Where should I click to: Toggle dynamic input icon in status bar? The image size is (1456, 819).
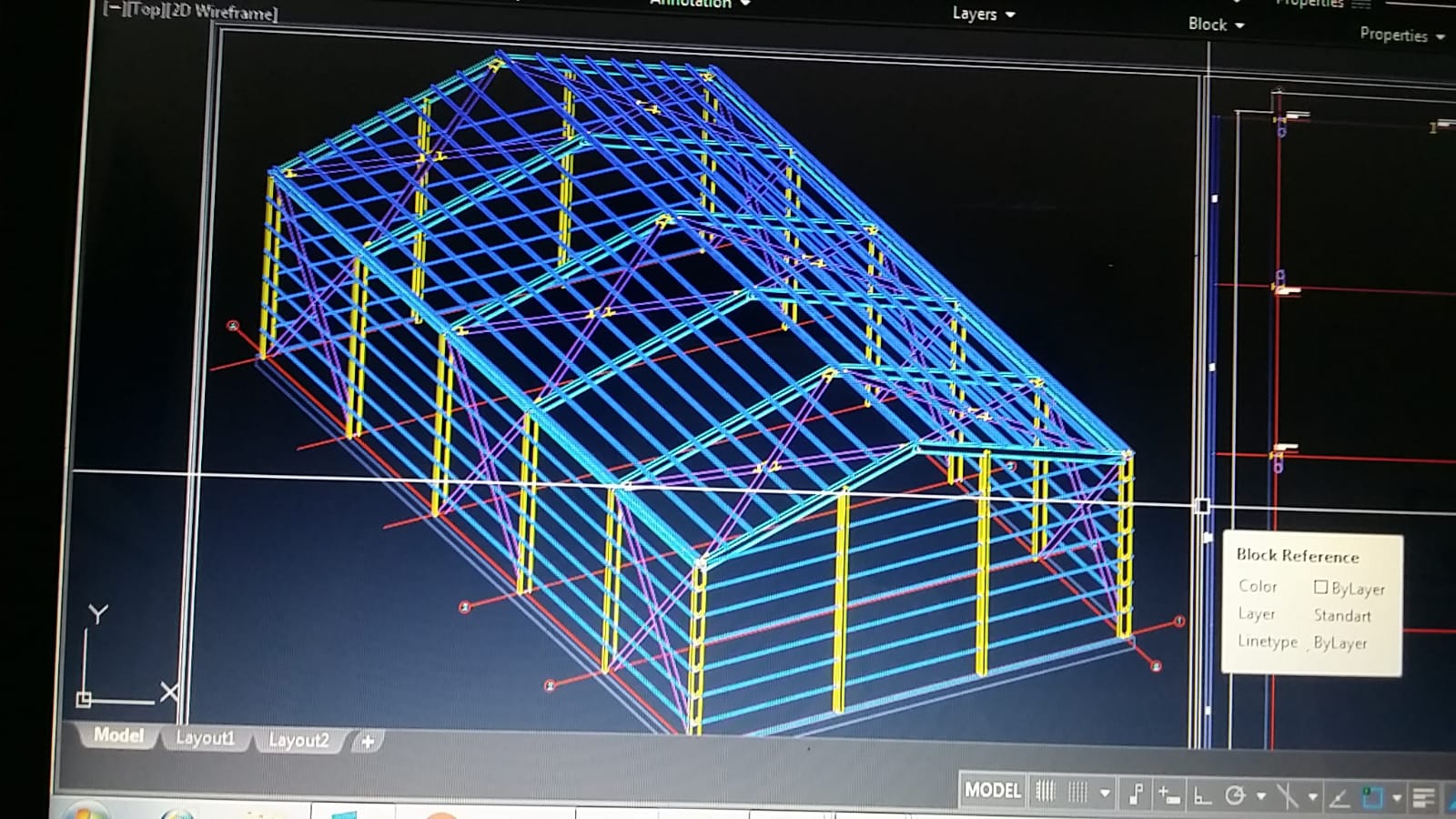(1168, 795)
